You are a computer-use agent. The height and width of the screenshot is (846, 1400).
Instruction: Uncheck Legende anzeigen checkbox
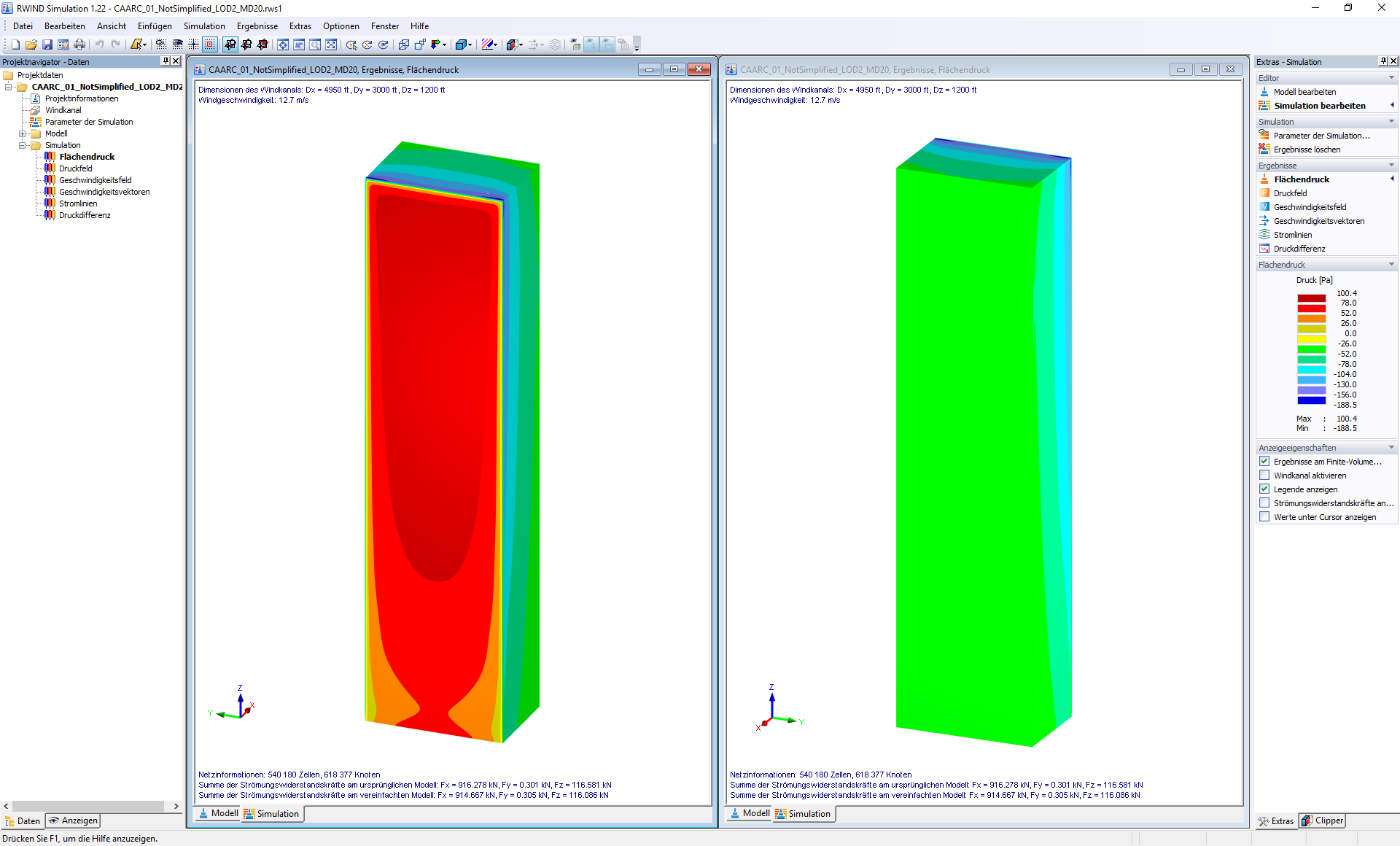1264,489
